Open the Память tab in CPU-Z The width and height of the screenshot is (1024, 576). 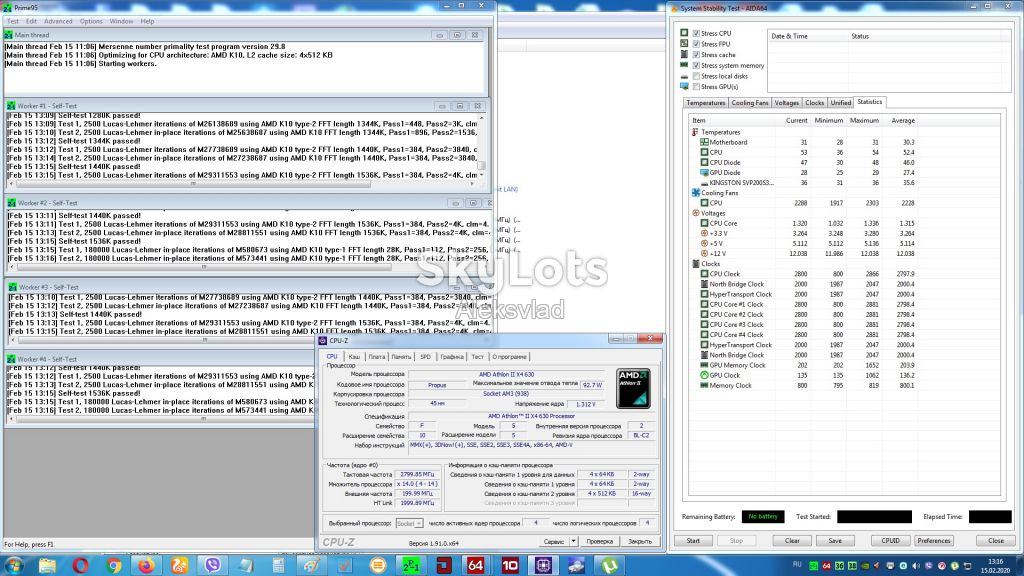[x=401, y=357]
